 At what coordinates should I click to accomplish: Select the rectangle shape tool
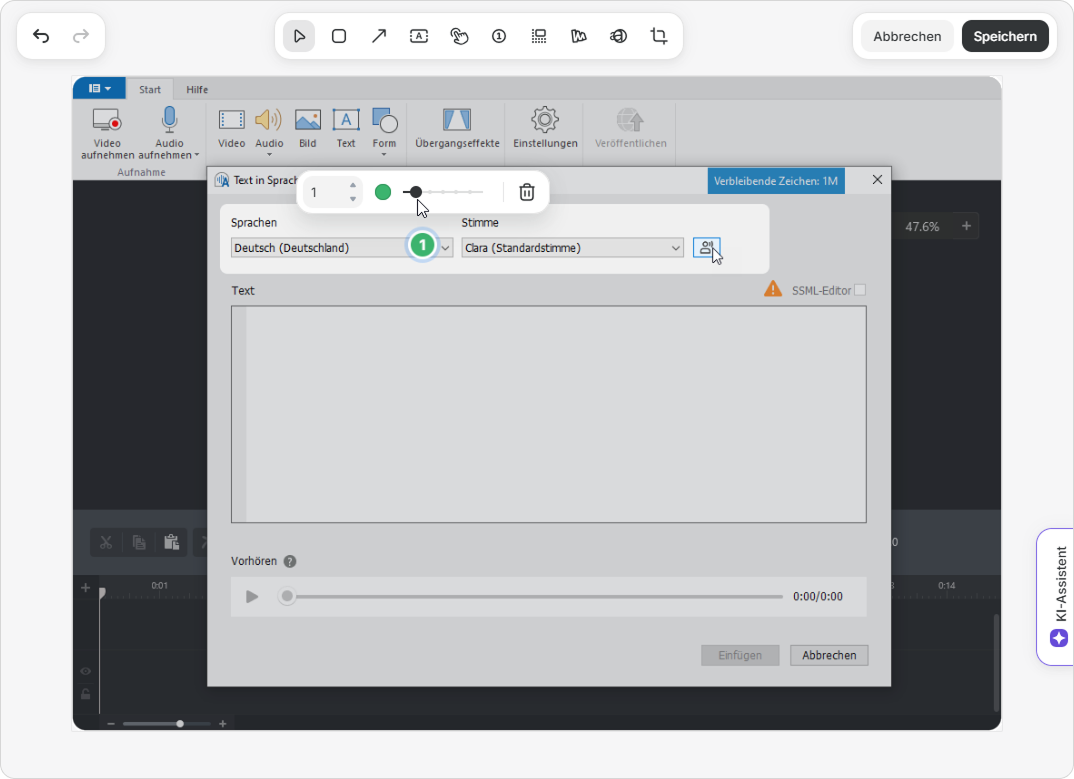[x=339, y=36]
